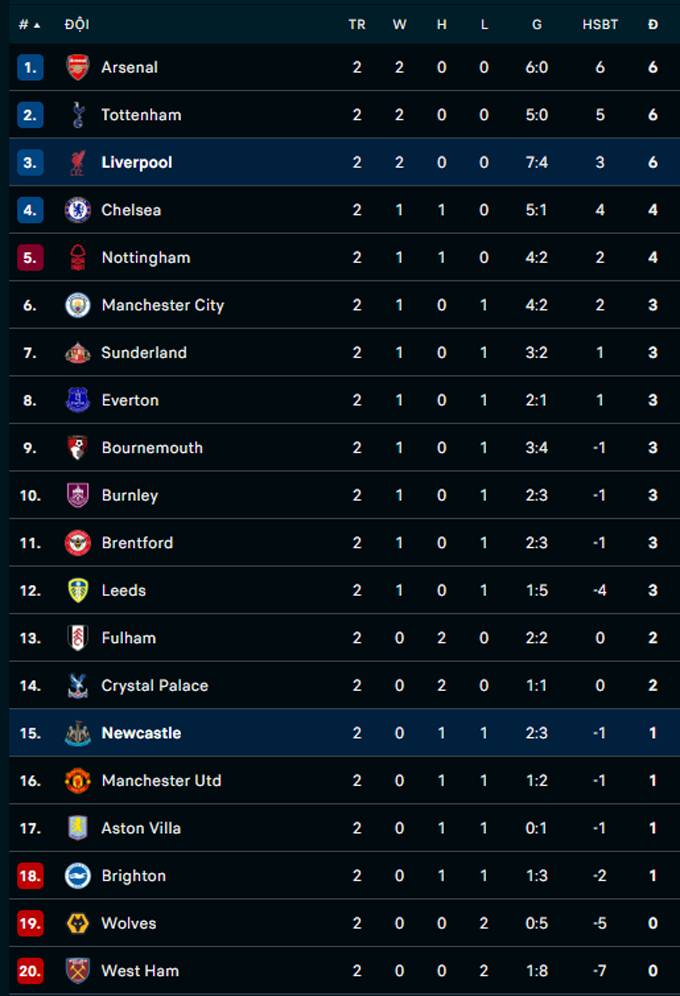Viewport: 680px width, 996px height.
Task: Click the Manchester City club crest
Action: click(77, 305)
